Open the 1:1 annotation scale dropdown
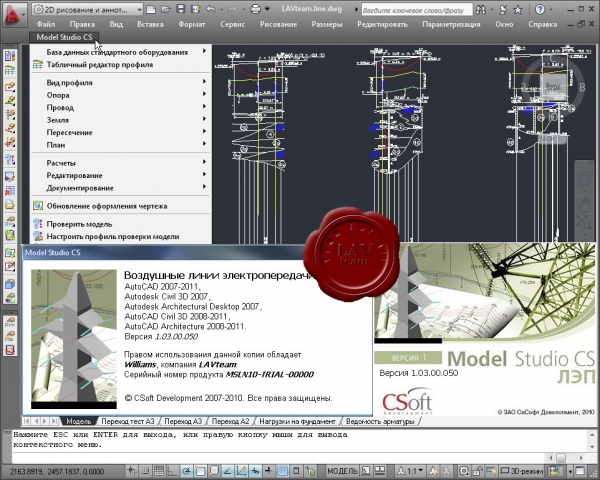600x480 pixels. pyautogui.click(x=412, y=470)
